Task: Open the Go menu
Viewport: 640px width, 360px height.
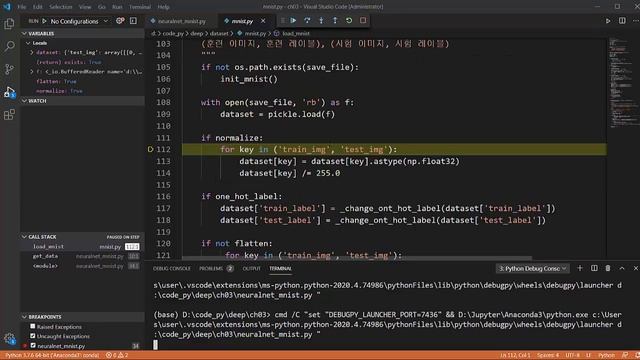Action: pos(102,7)
